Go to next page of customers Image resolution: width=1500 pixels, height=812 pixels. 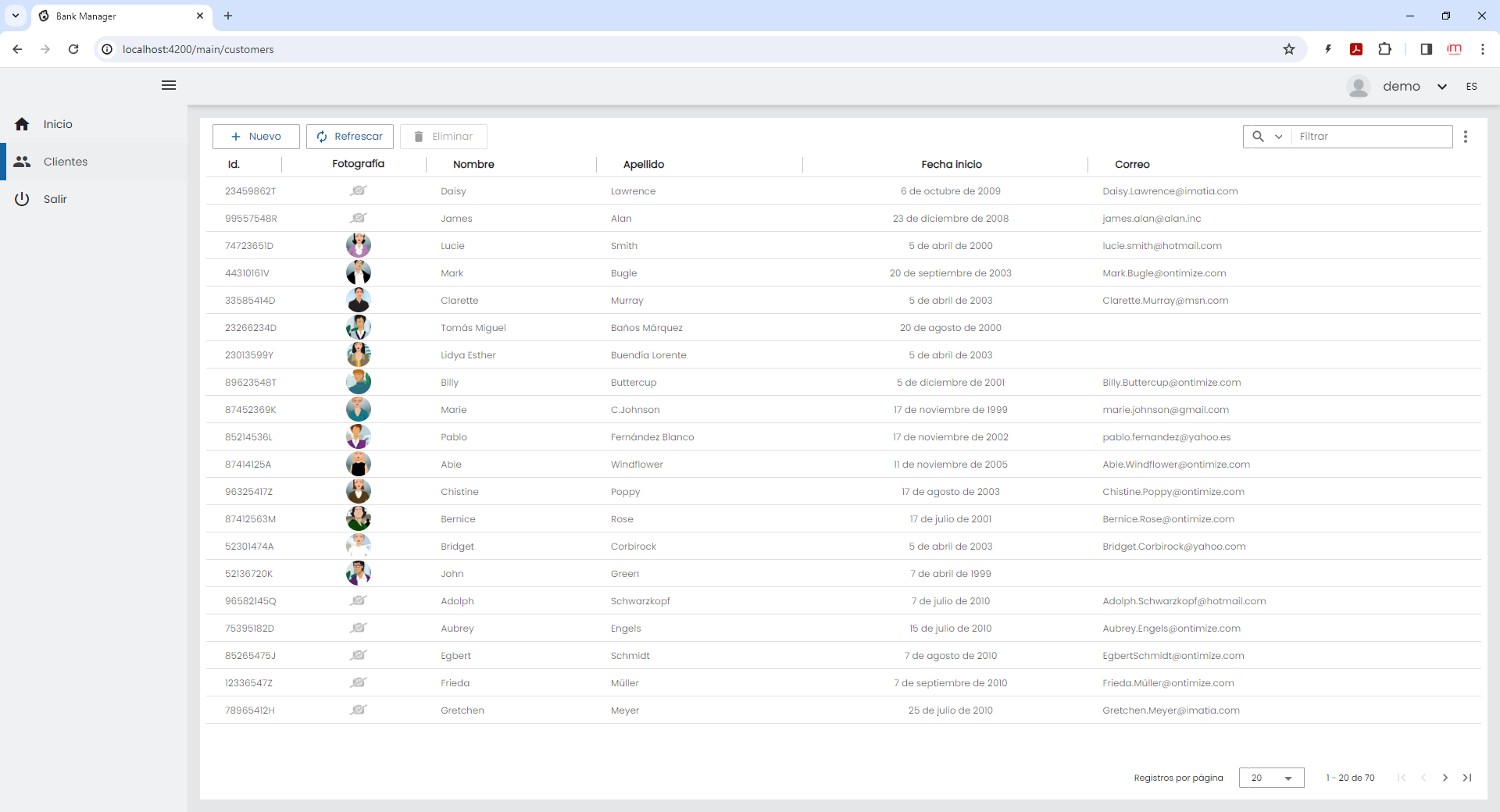coord(1445,778)
